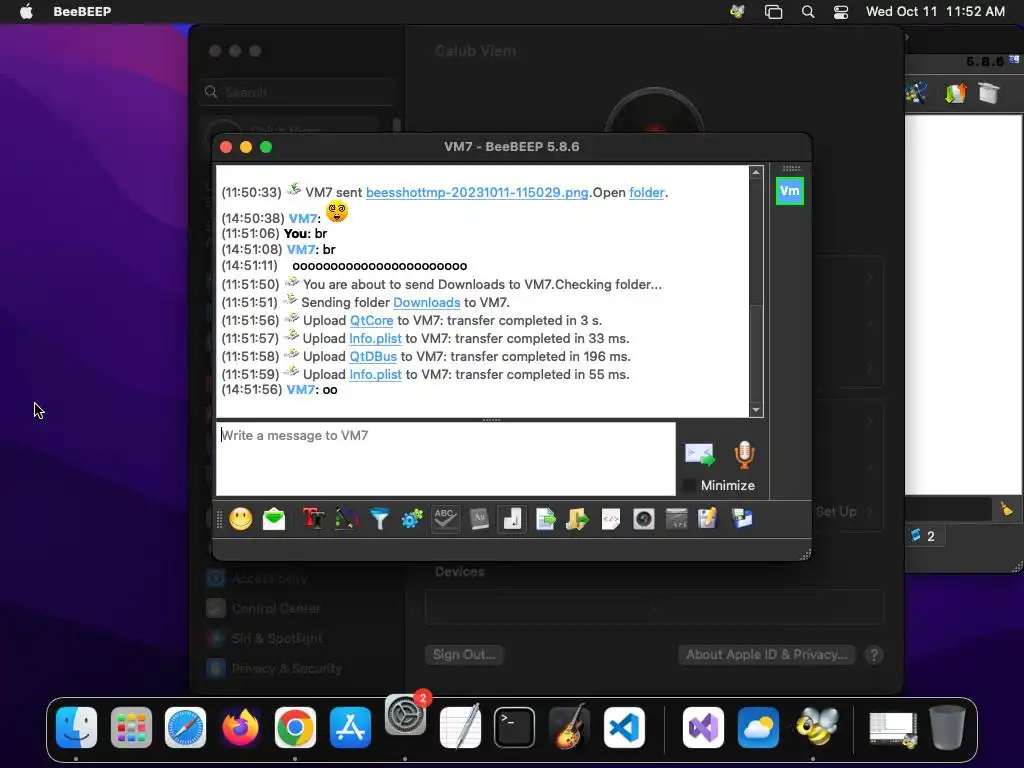This screenshot has width=1024, height=768.
Task: Open chat settings blue gears icon
Action: click(x=412, y=519)
